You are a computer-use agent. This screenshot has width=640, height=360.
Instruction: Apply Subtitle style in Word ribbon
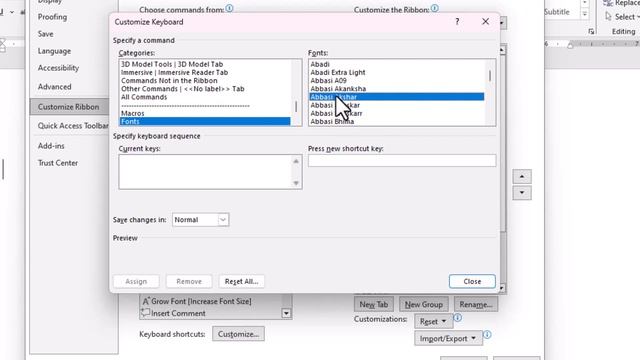coord(557,12)
